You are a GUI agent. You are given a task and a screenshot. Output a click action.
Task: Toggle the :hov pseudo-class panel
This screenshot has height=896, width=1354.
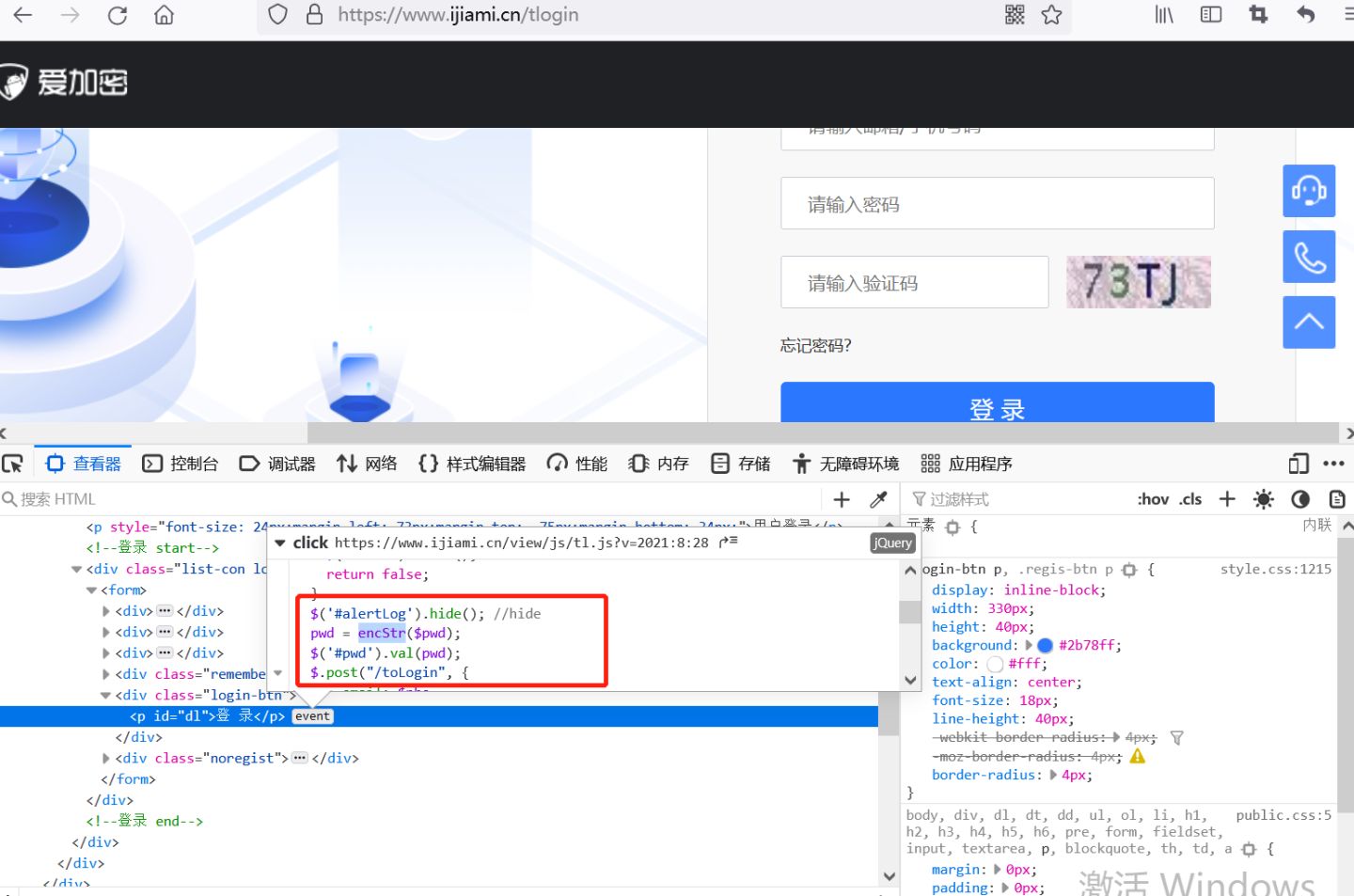1153,499
